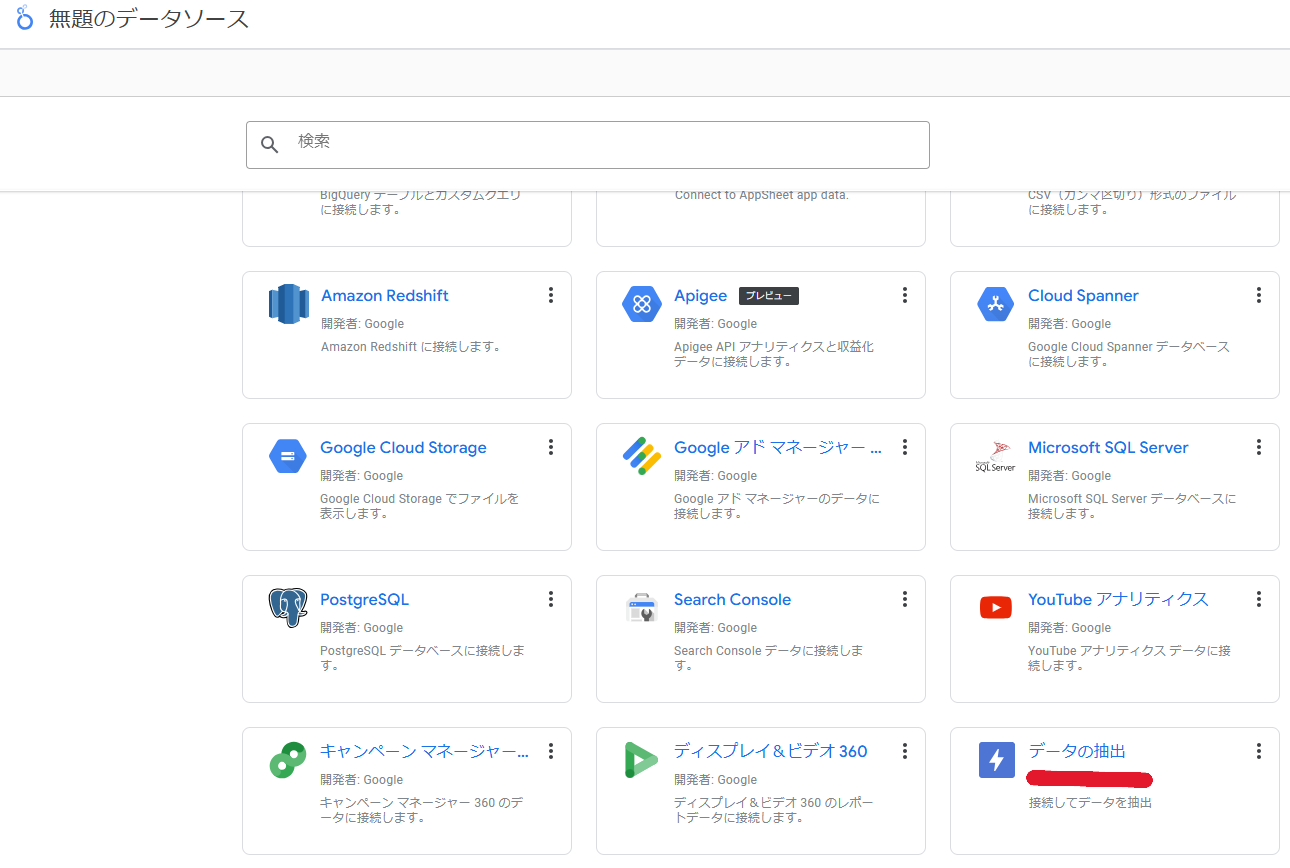Click the Google Cloud Storage icon
This screenshot has width=1290, height=868.
tap(288, 456)
